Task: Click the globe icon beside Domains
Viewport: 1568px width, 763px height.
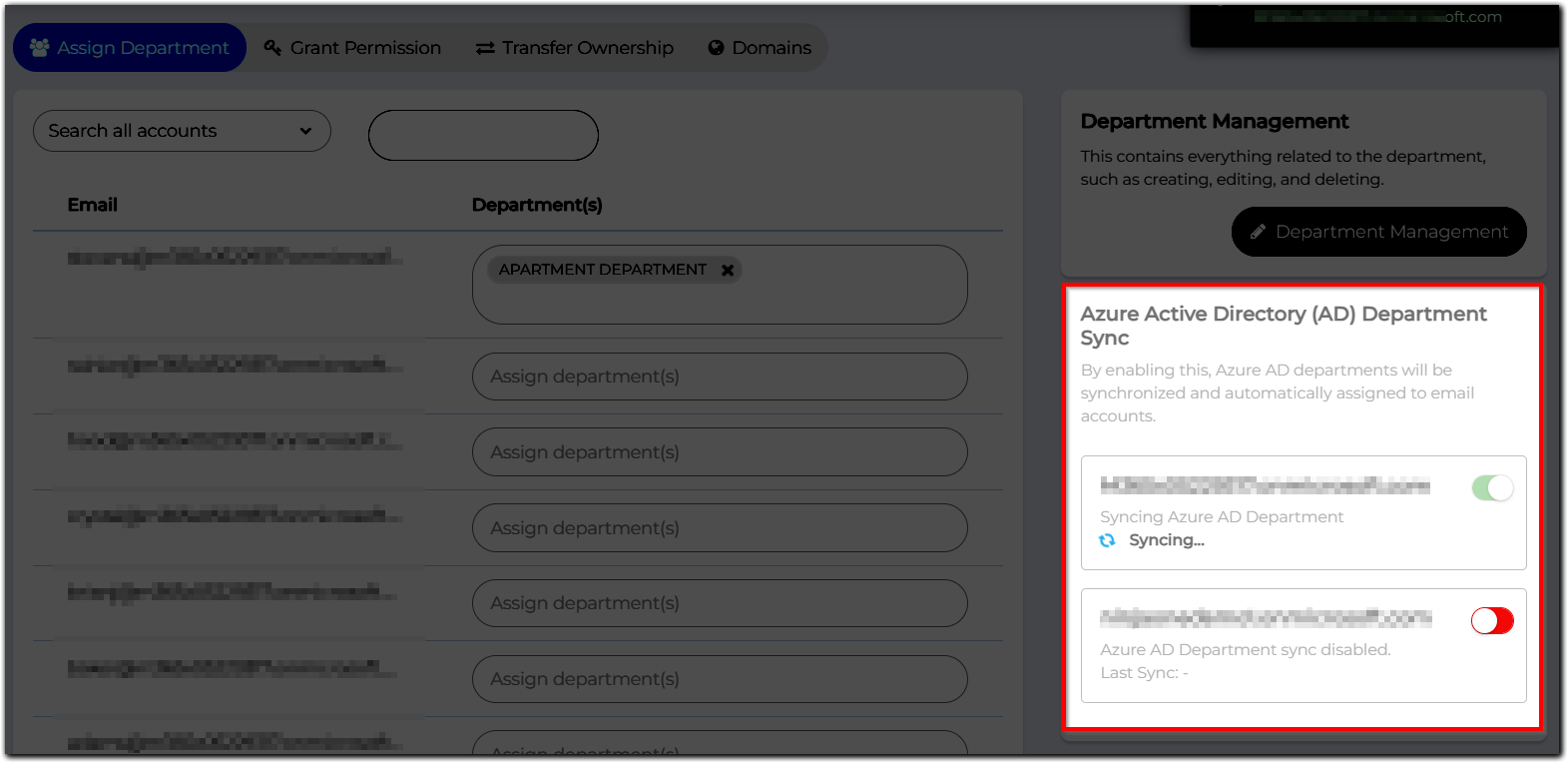Action: point(716,48)
